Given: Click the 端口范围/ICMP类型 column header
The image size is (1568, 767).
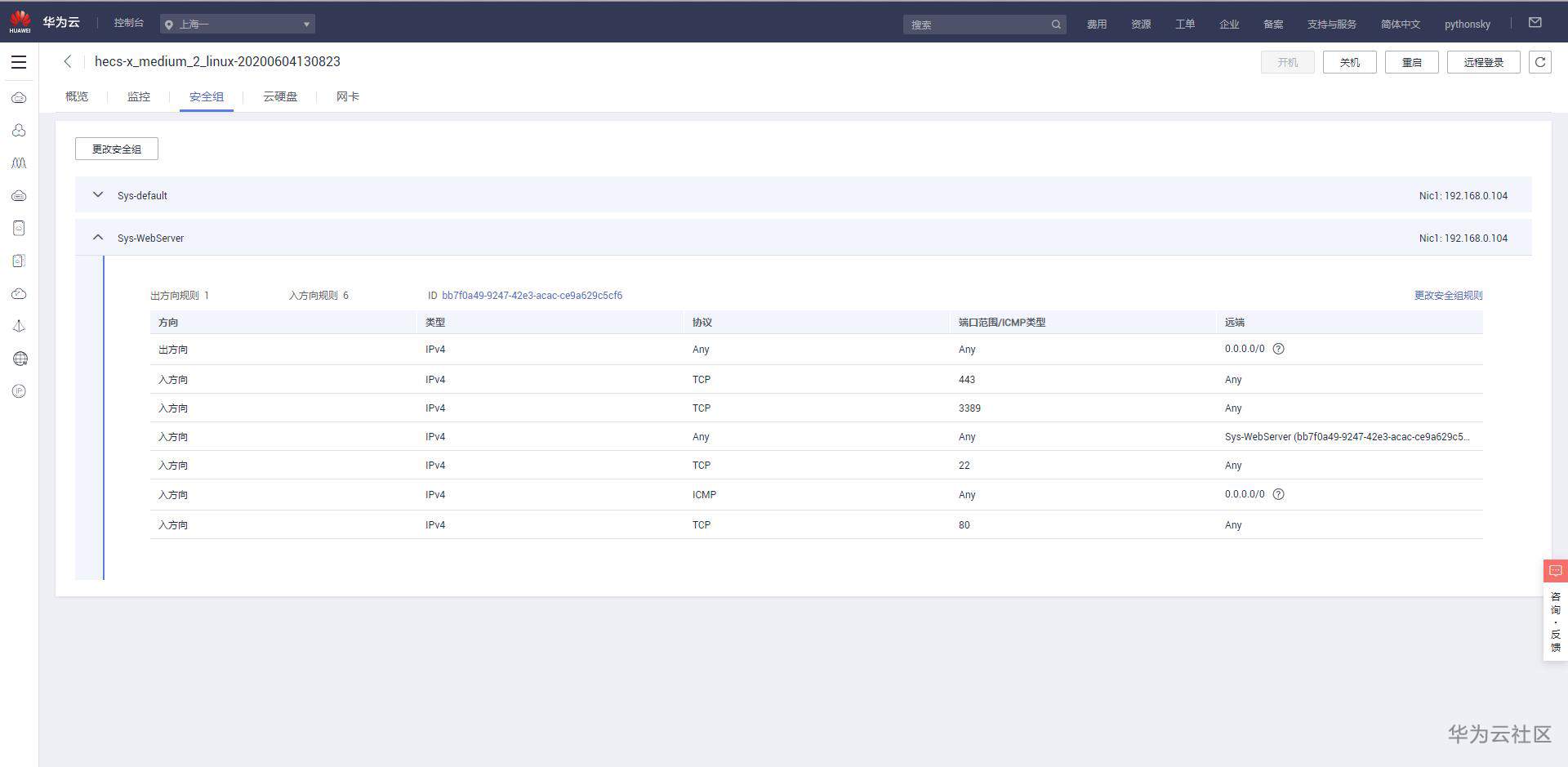Looking at the screenshot, I should 1002,323.
